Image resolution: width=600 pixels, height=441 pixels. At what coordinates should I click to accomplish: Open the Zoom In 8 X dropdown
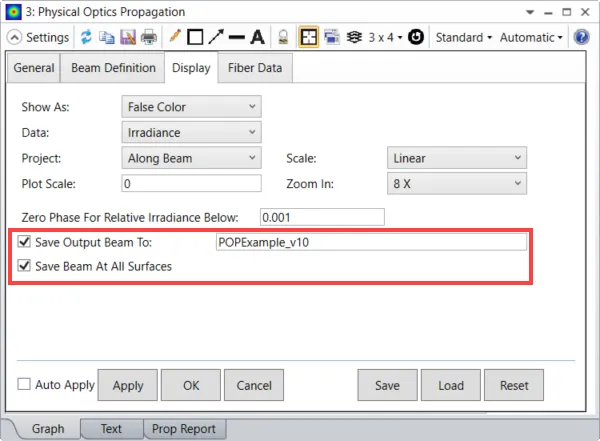[x=457, y=183]
